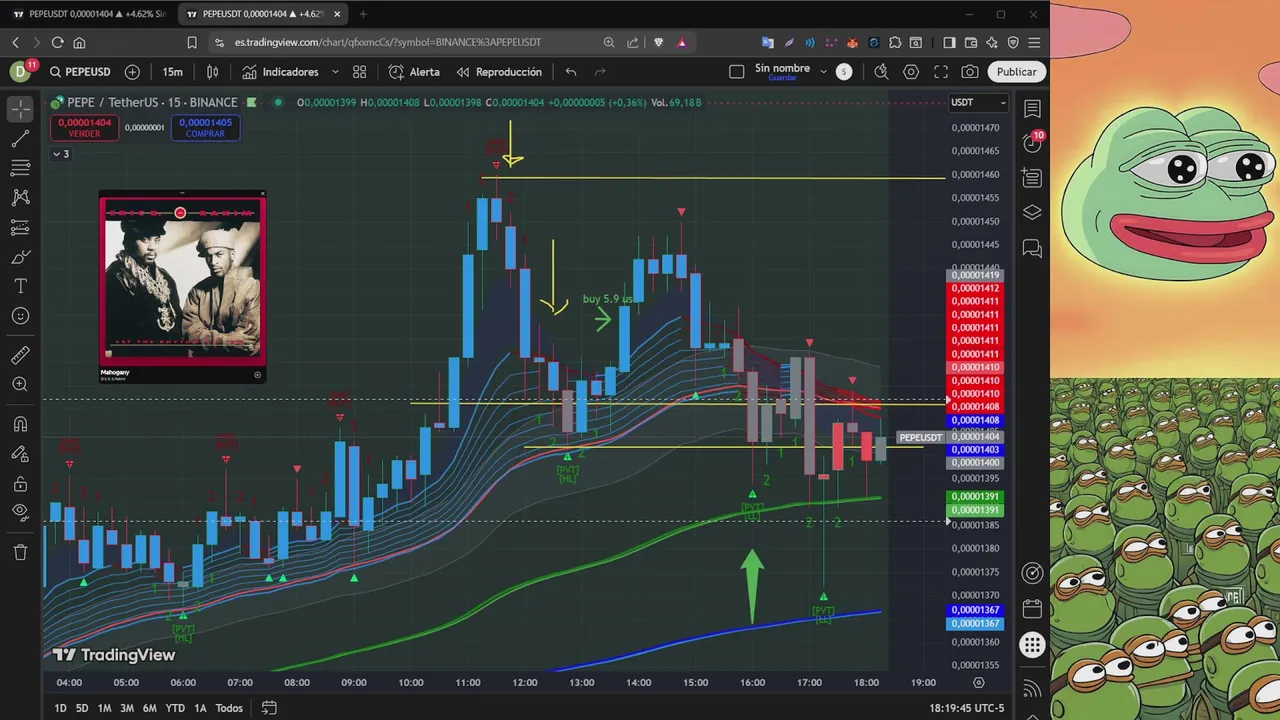Viewport: 1280px width, 720px height.
Task: Activate the zoom in tool
Action: click(x=20, y=385)
